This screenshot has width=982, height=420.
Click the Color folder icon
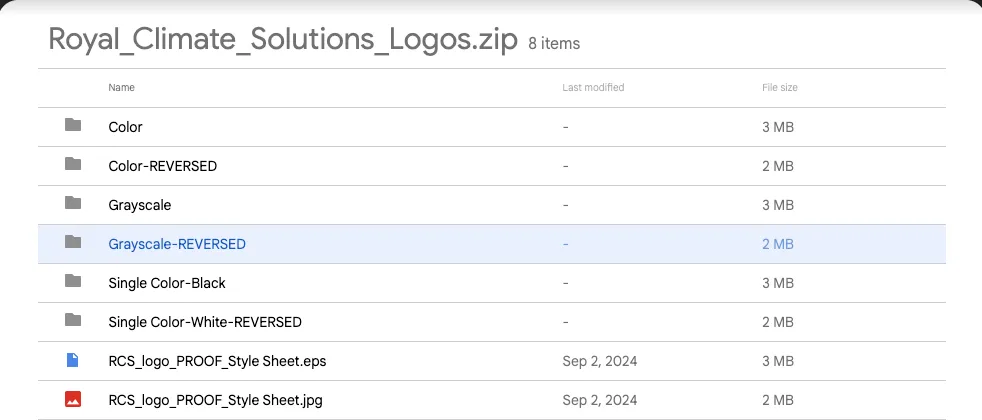[72, 126]
